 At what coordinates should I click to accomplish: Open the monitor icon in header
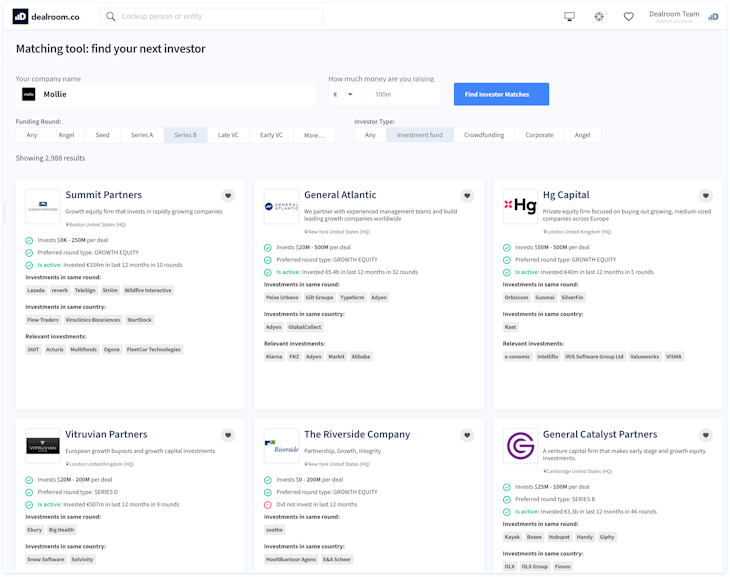(569, 17)
